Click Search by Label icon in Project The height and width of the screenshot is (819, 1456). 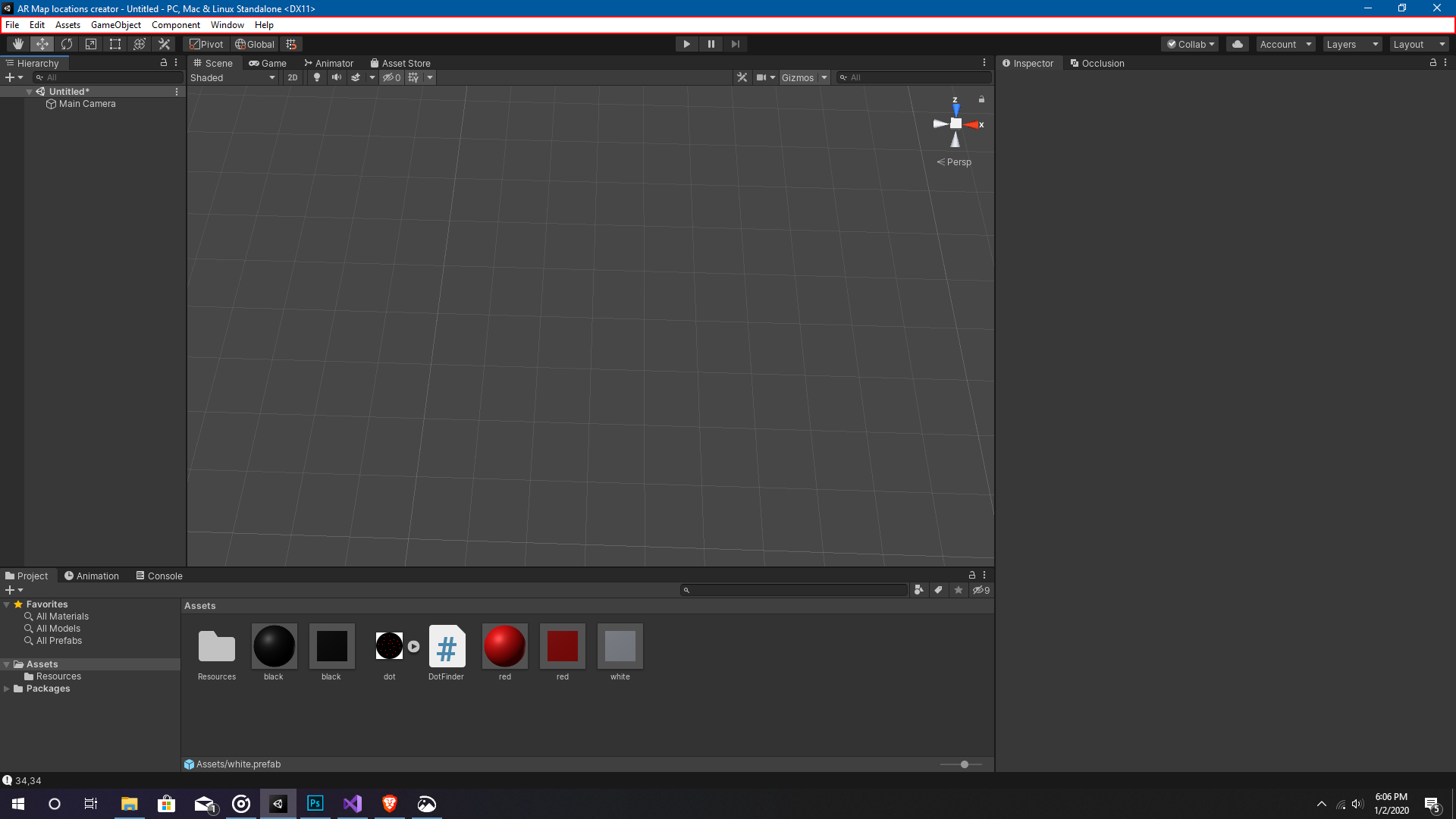point(939,590)
